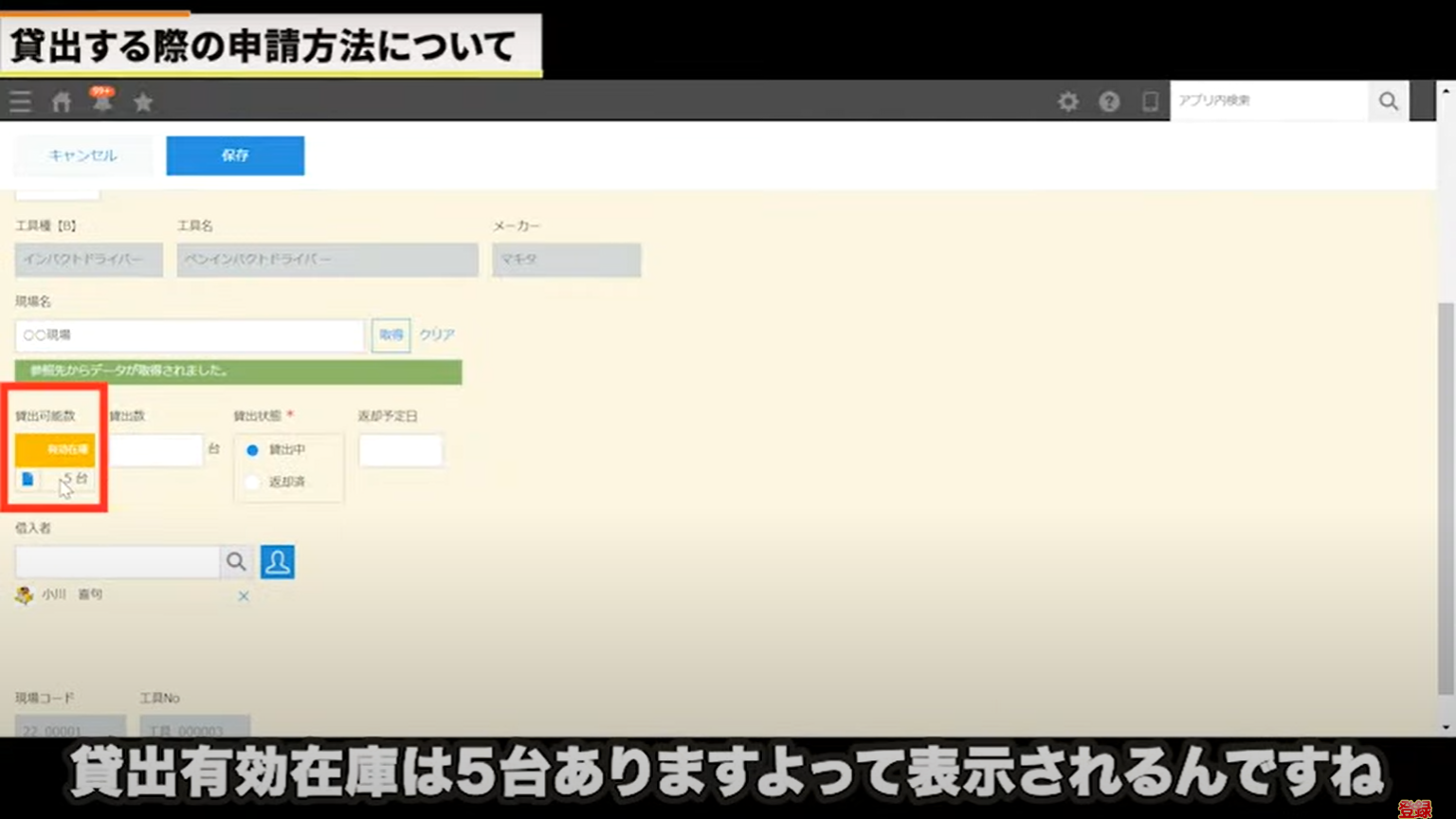Open app settings with the gear icon
Viewport: 1456px width, 819px height.
pyautogui.click(x=1067, y=100)
